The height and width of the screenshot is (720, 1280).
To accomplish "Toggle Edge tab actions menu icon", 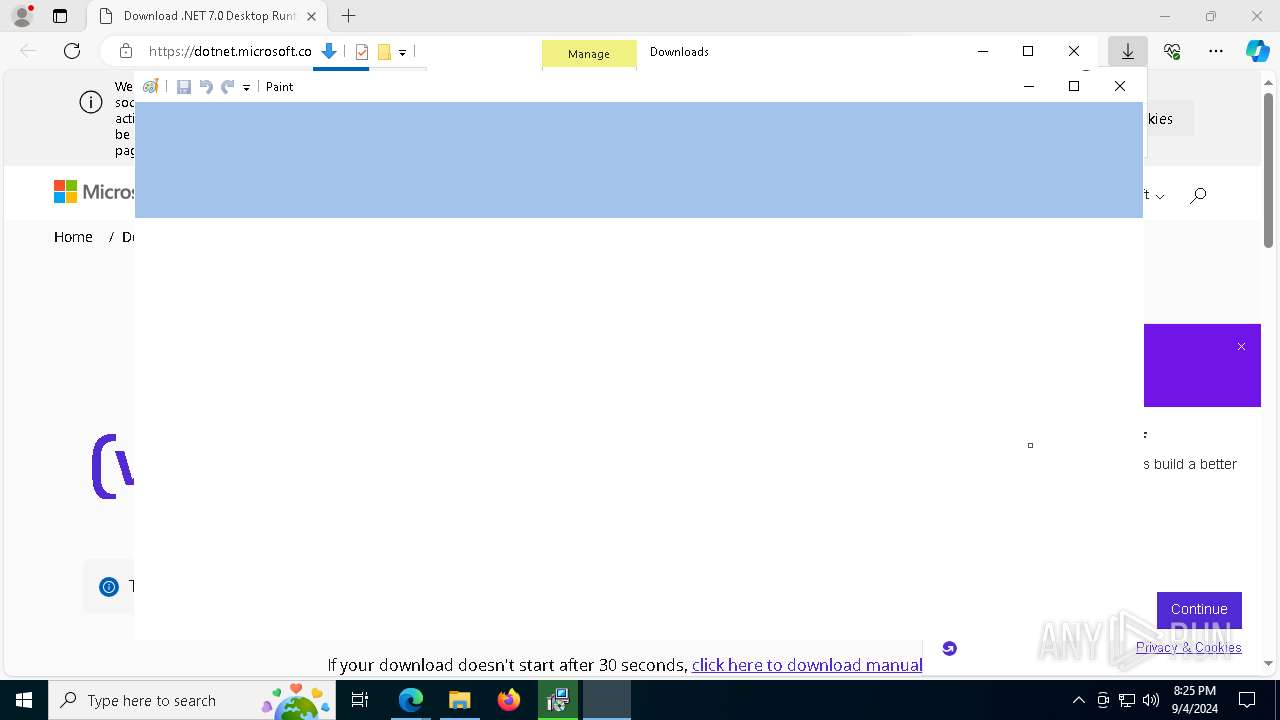I will point(60,16).
